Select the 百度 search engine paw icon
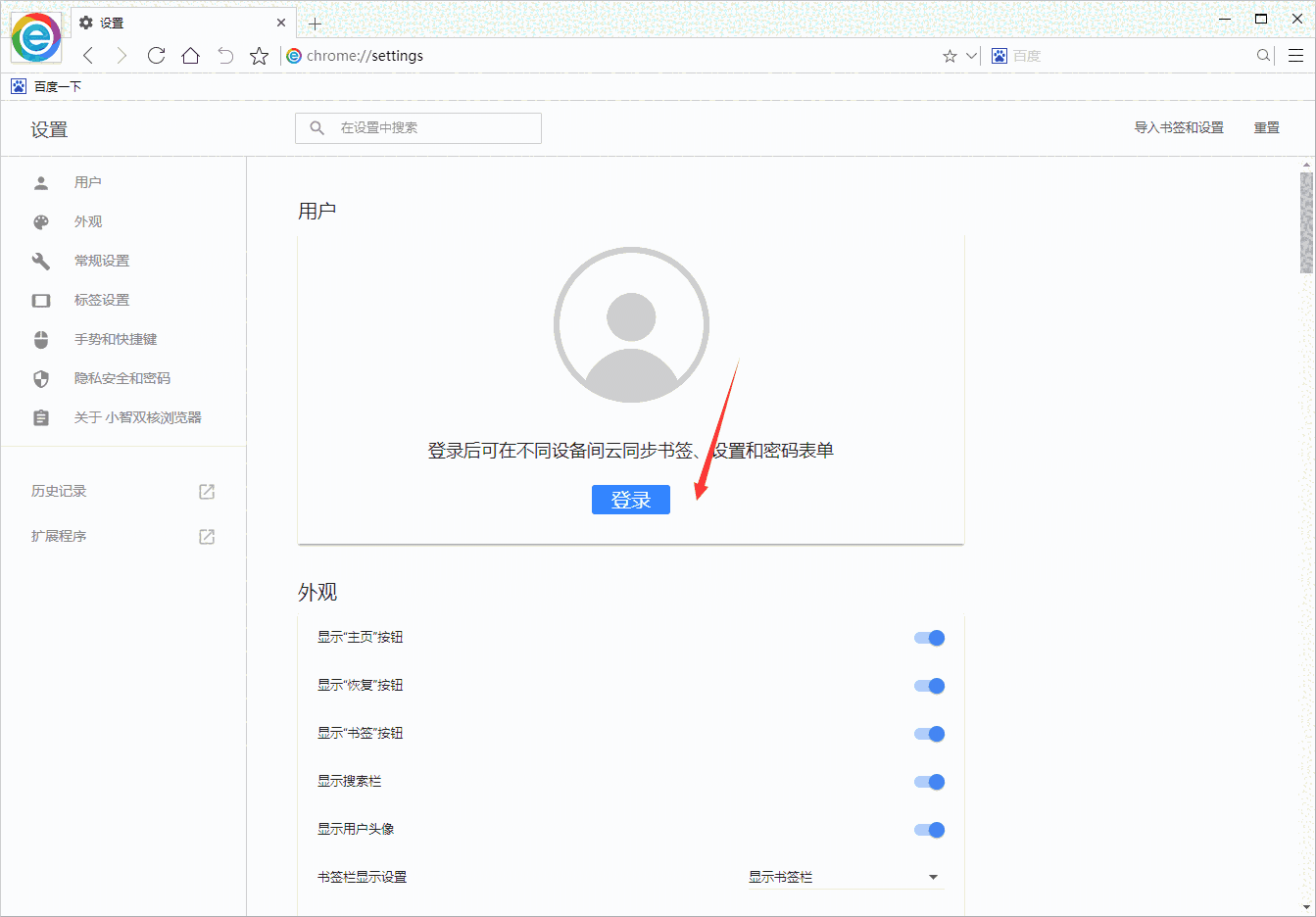The width and height of the screenshot is (1316, 917). 999,56
